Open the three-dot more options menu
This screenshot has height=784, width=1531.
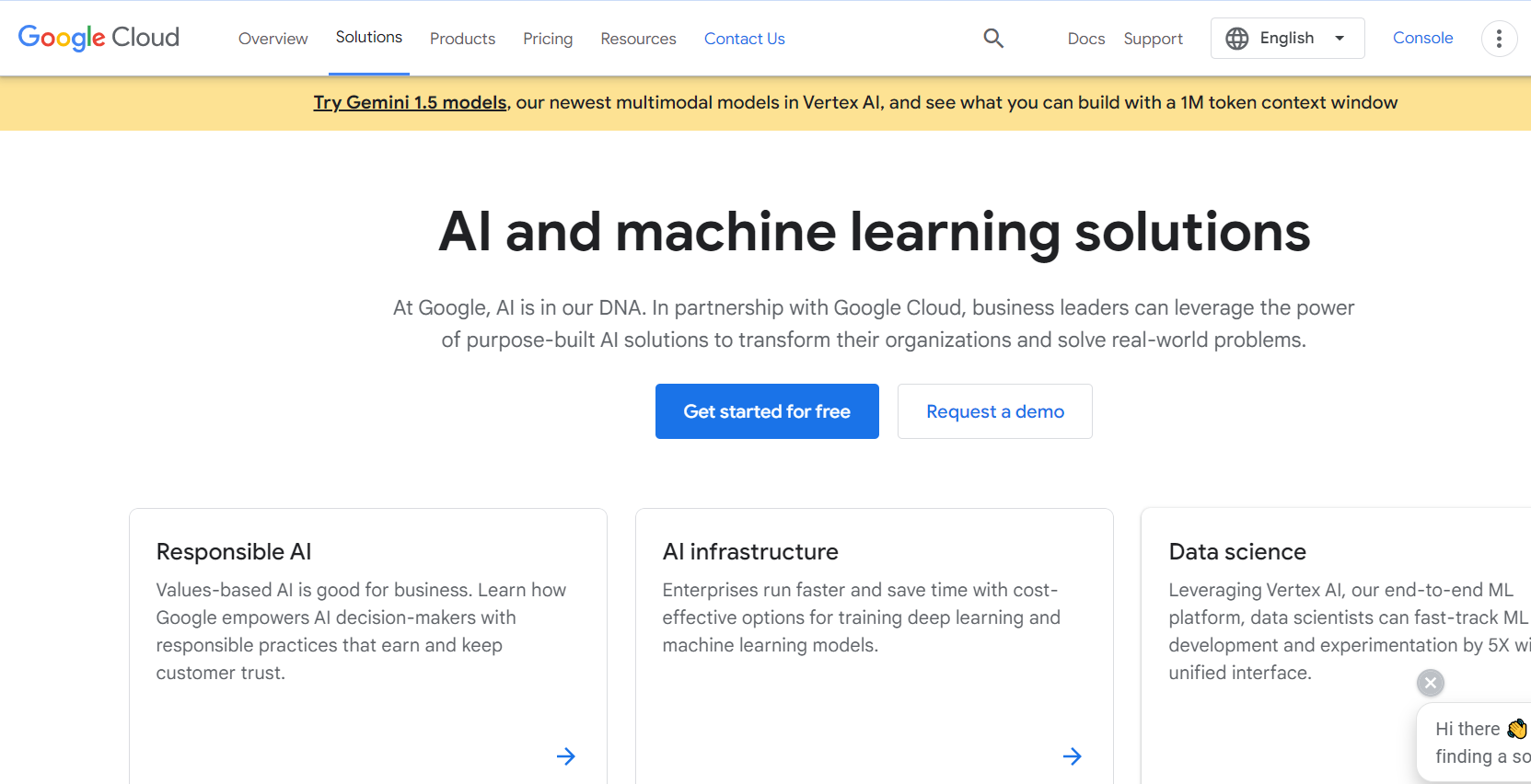pos(1498,39)
